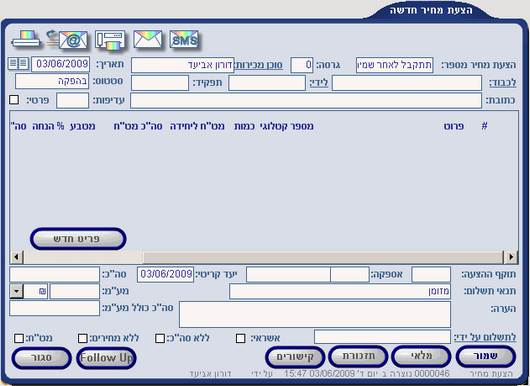Open the סוכן מכירות link
The image size is (530, 386).
tap(259, 65)
